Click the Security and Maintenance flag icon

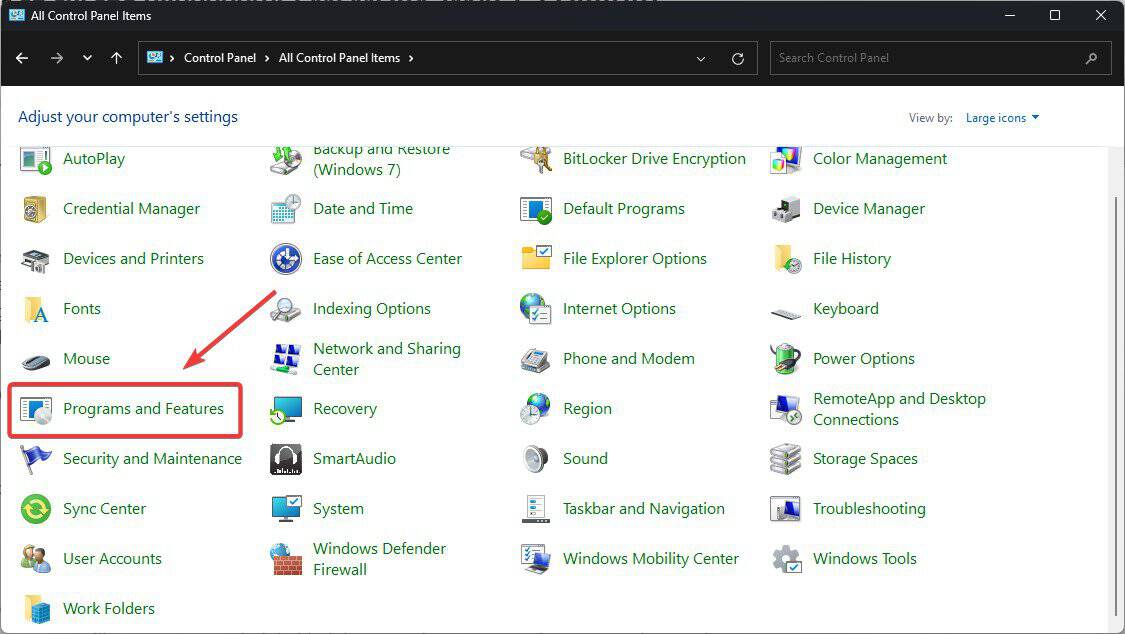point(35,460)
